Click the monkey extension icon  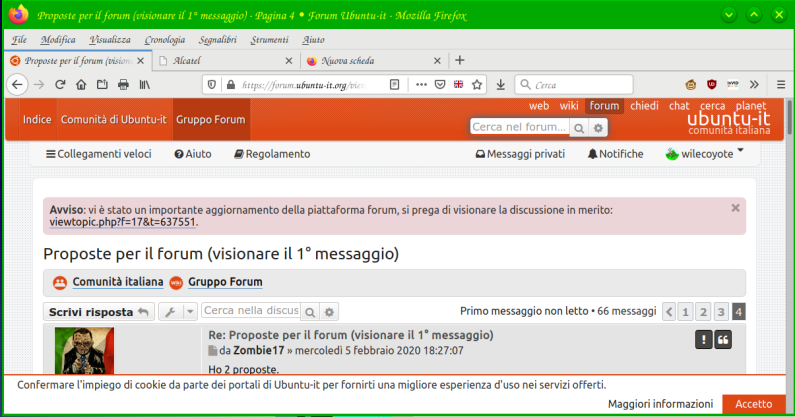pyautogui.click(x=691, y=85)
